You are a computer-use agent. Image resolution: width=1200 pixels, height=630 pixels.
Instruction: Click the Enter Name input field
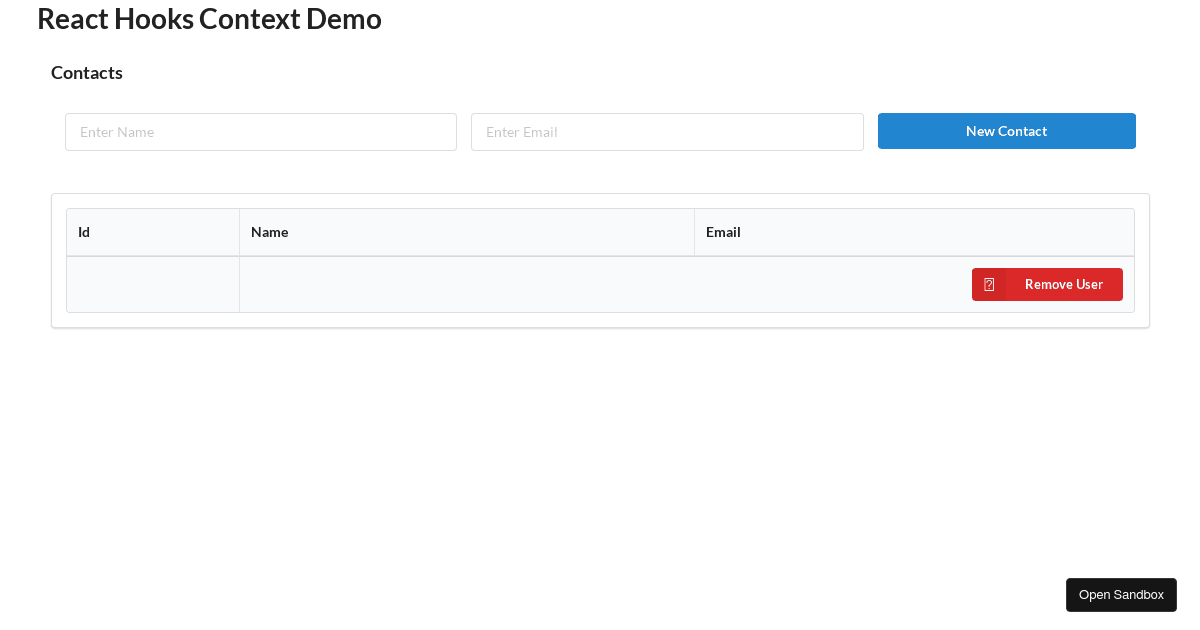(x=260, y=131)
